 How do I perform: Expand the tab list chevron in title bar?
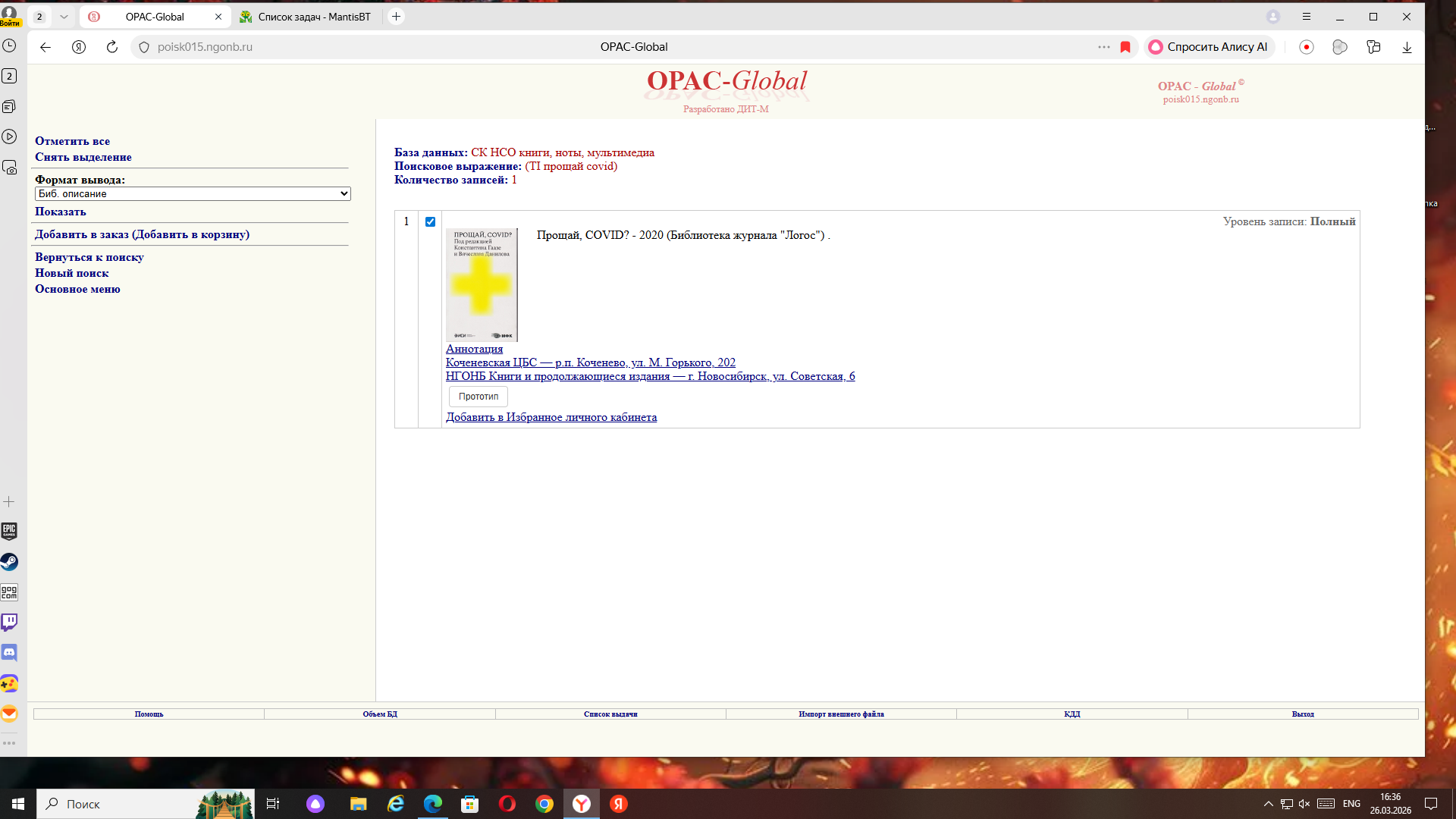coord(64,17)
